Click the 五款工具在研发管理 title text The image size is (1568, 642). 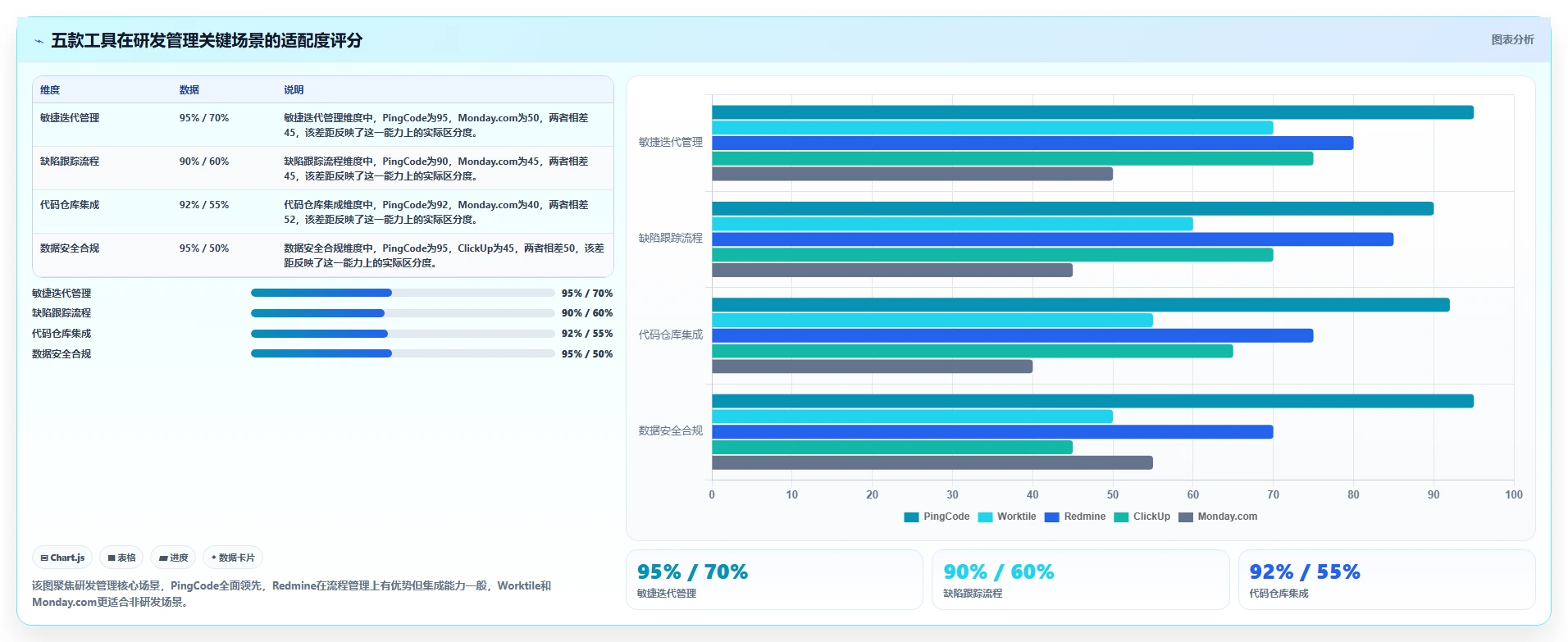coord(207,40)
